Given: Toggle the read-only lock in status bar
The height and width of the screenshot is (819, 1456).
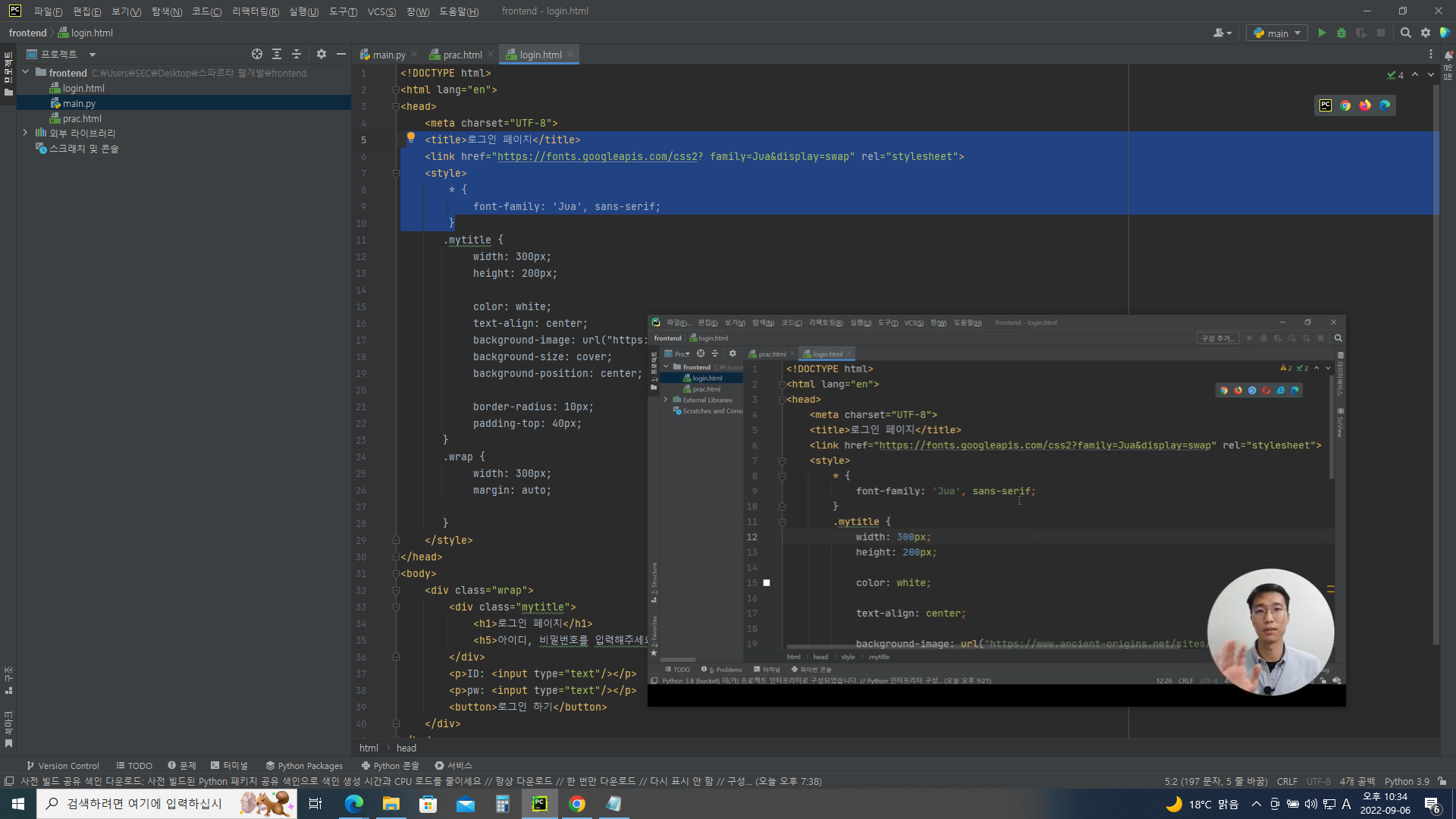Looking at the screenshot, I should click(x=1442, y=781).
